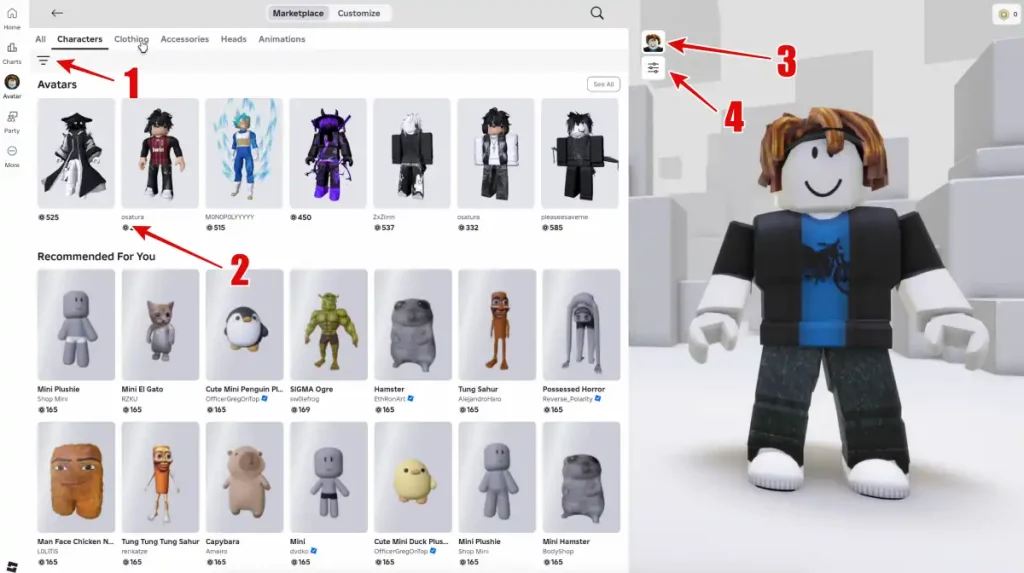
Task: Click the avatar portrait icon beside preview
Action: coord(653,42)
